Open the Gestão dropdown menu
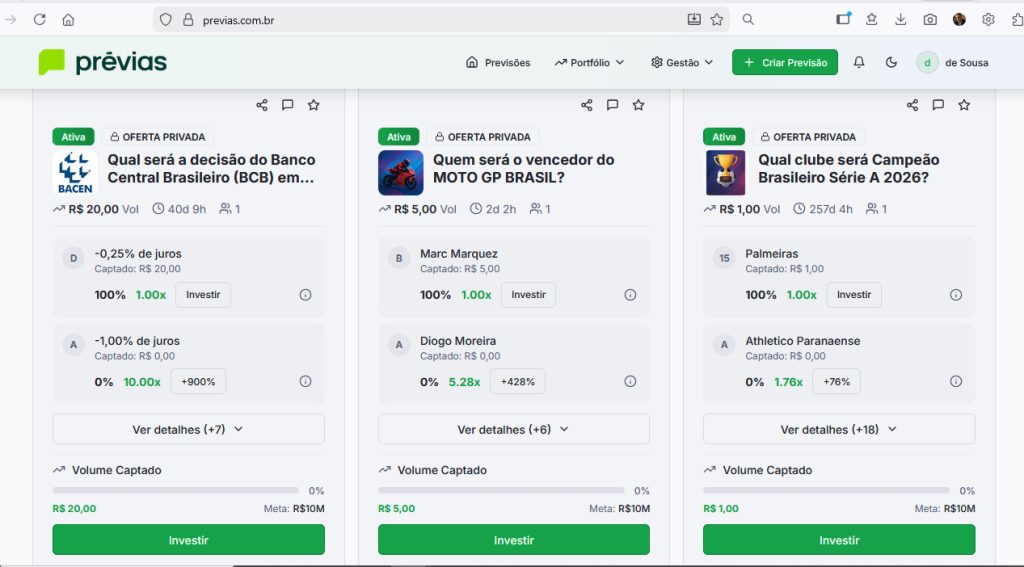 682,63
